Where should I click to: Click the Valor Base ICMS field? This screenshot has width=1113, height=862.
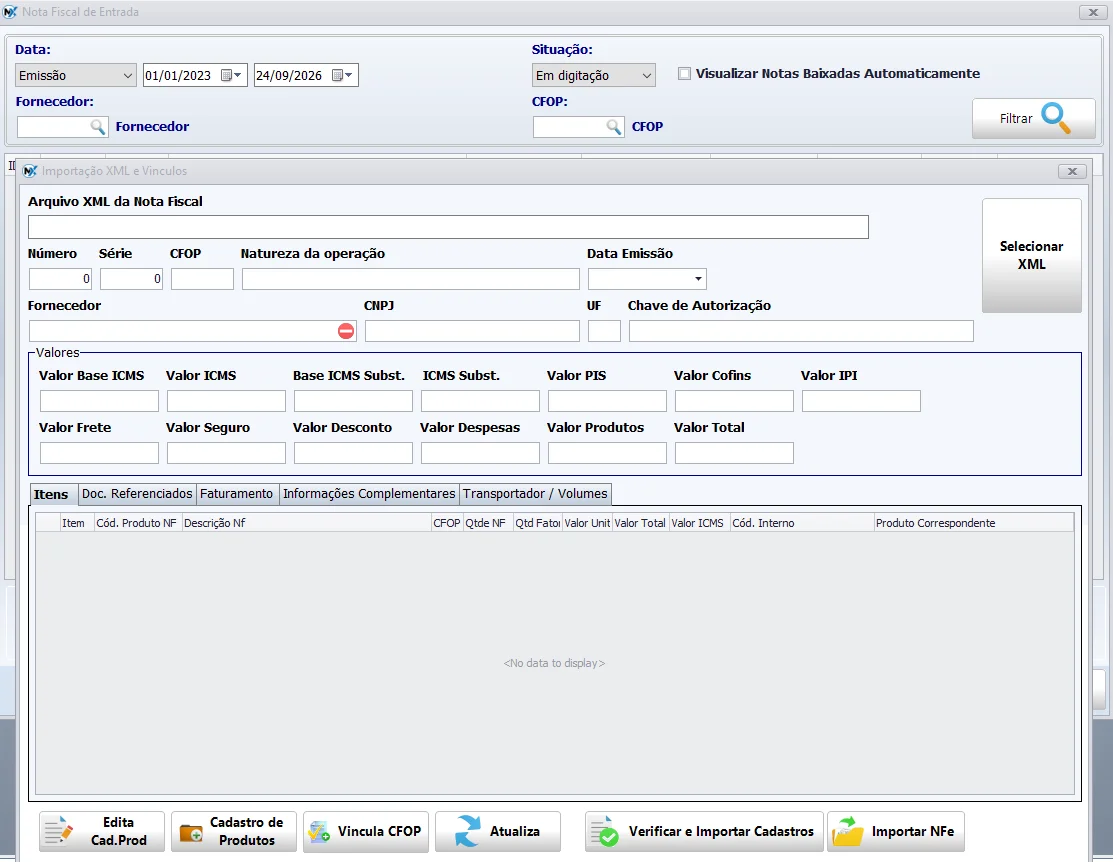pos(99,401)
